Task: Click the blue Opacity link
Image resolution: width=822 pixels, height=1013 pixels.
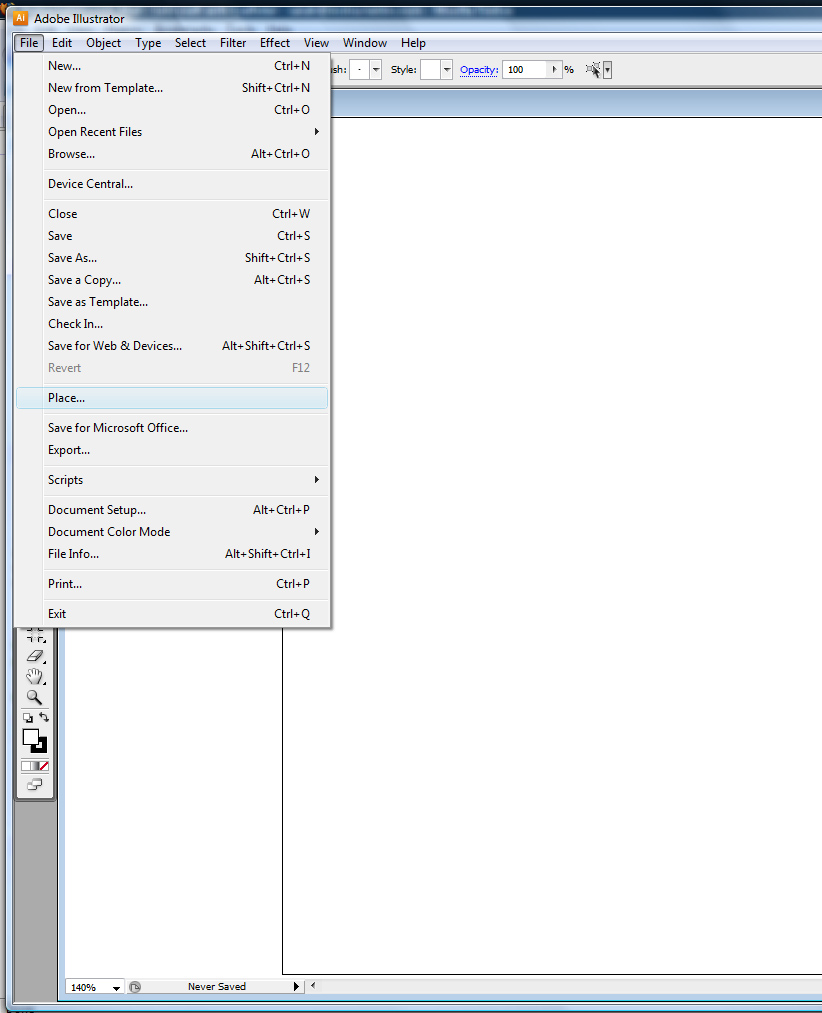Action: click(479, 70)
